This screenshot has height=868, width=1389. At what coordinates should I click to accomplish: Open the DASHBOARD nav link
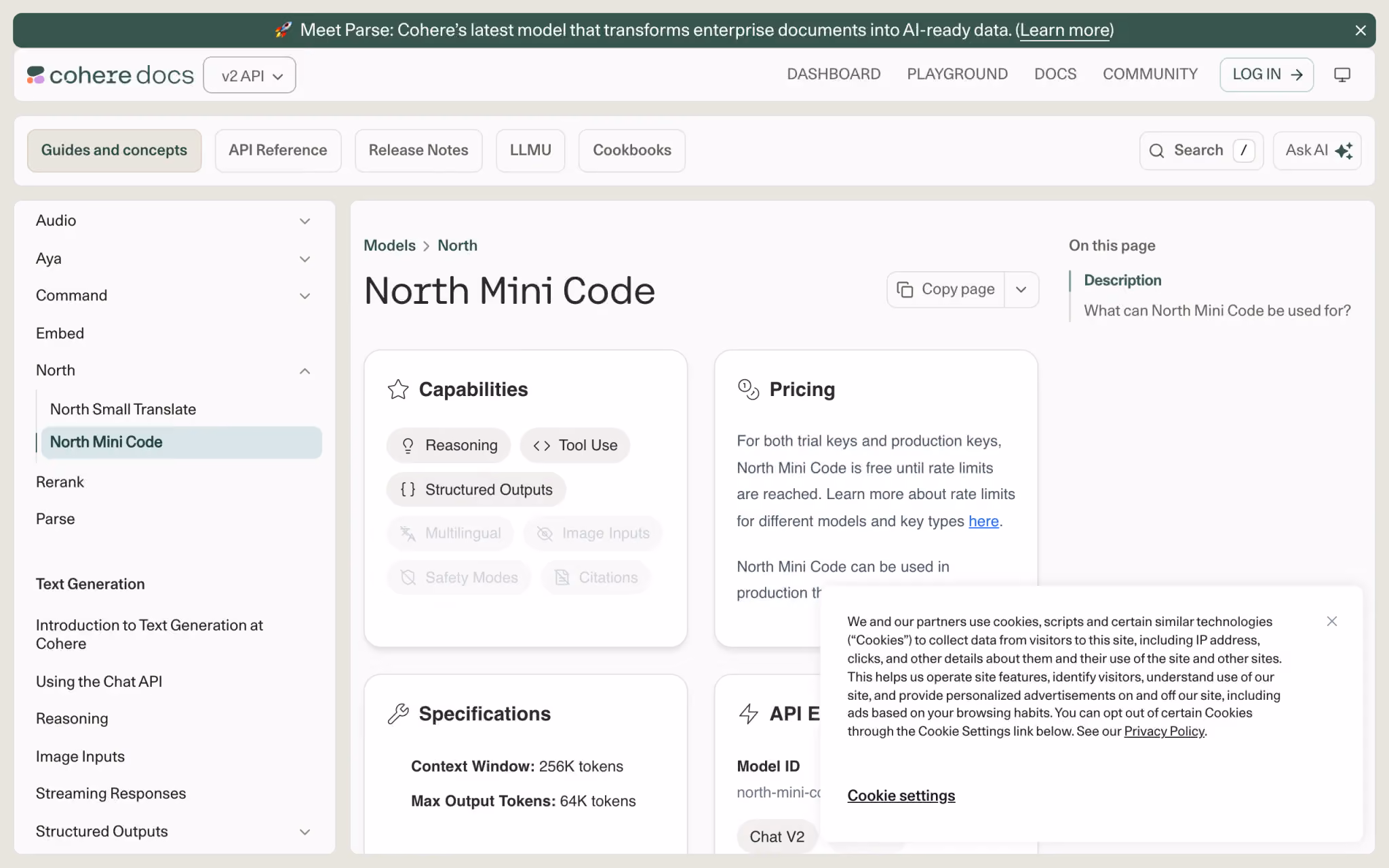[x=834, y=74]
